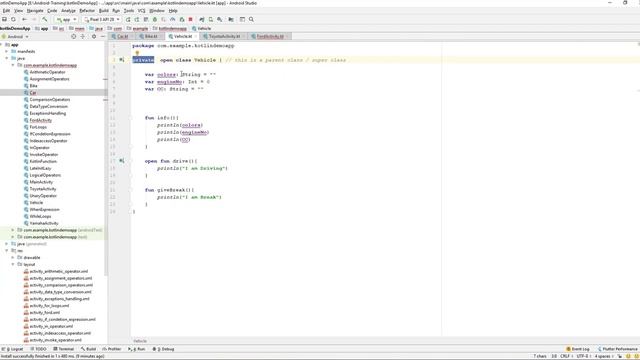Open the Run tool window
This screenshot has width=640, height=360.
(137, 349)
